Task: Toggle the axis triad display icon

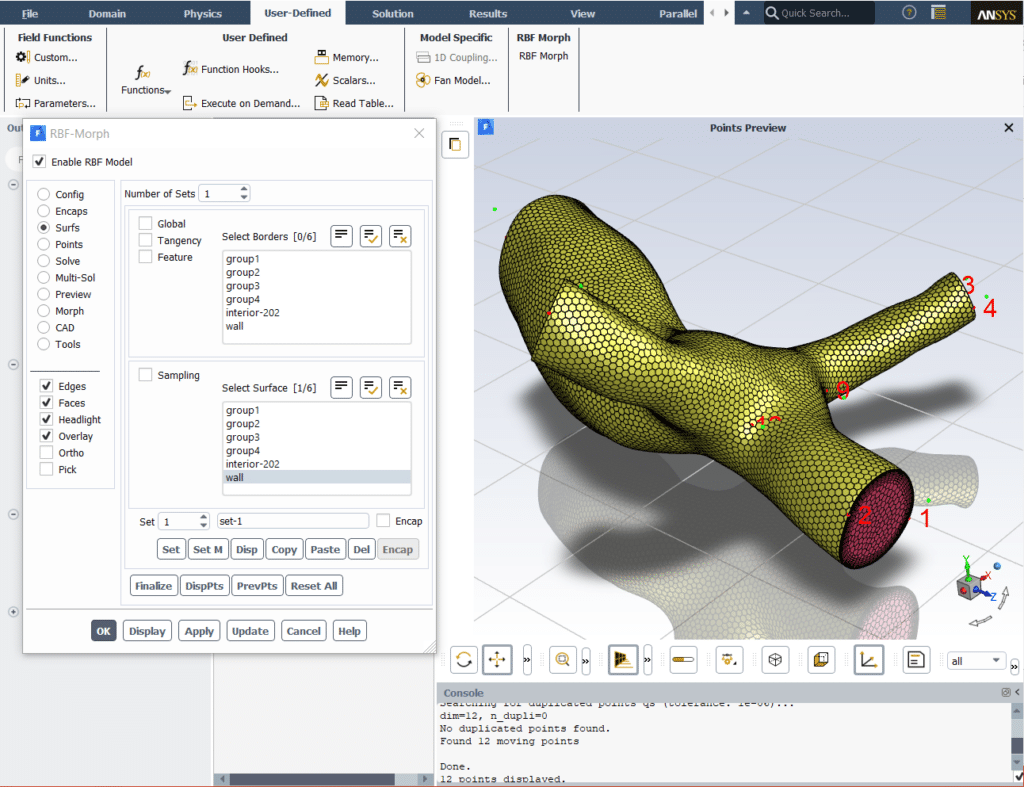Action: click(x=868, y=659)
